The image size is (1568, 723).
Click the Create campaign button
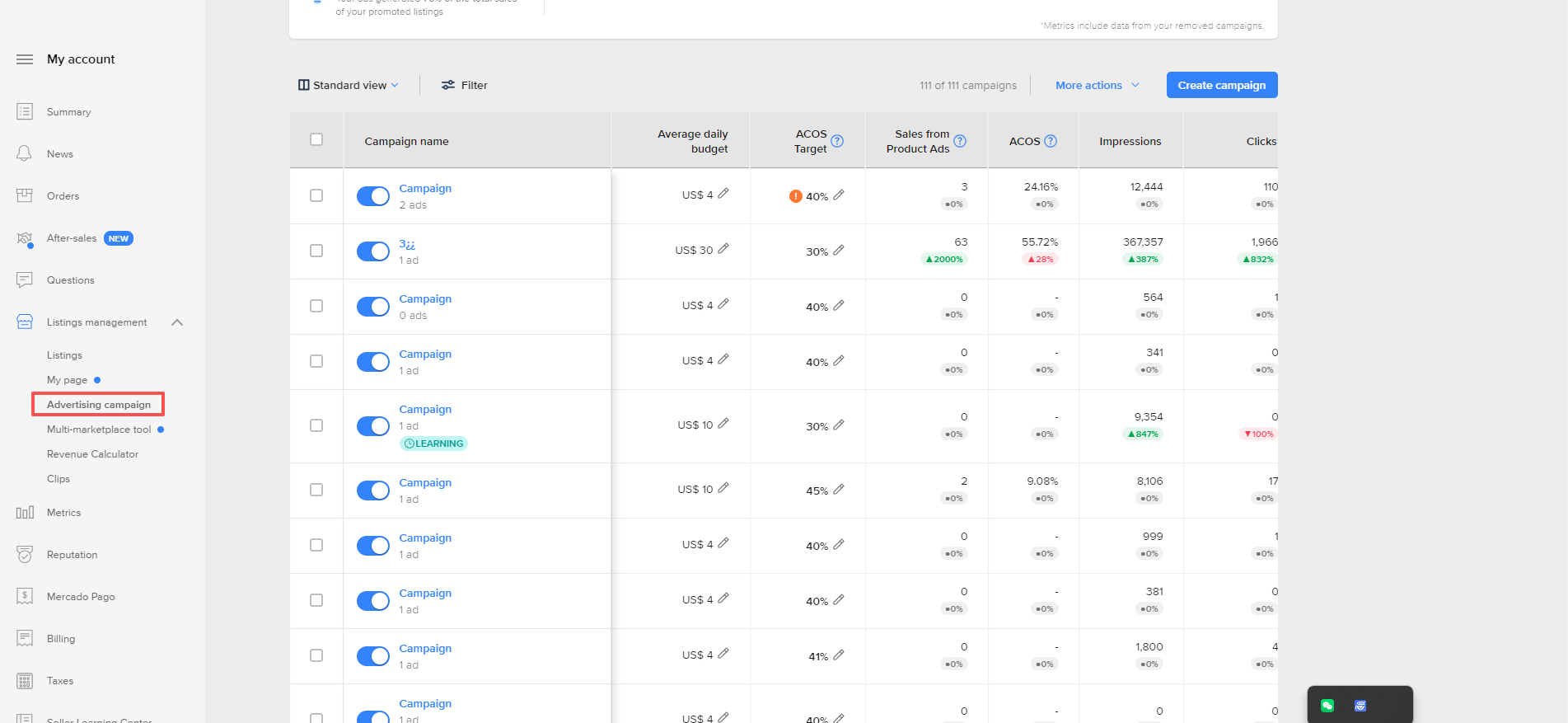[x=1221, y=86]
